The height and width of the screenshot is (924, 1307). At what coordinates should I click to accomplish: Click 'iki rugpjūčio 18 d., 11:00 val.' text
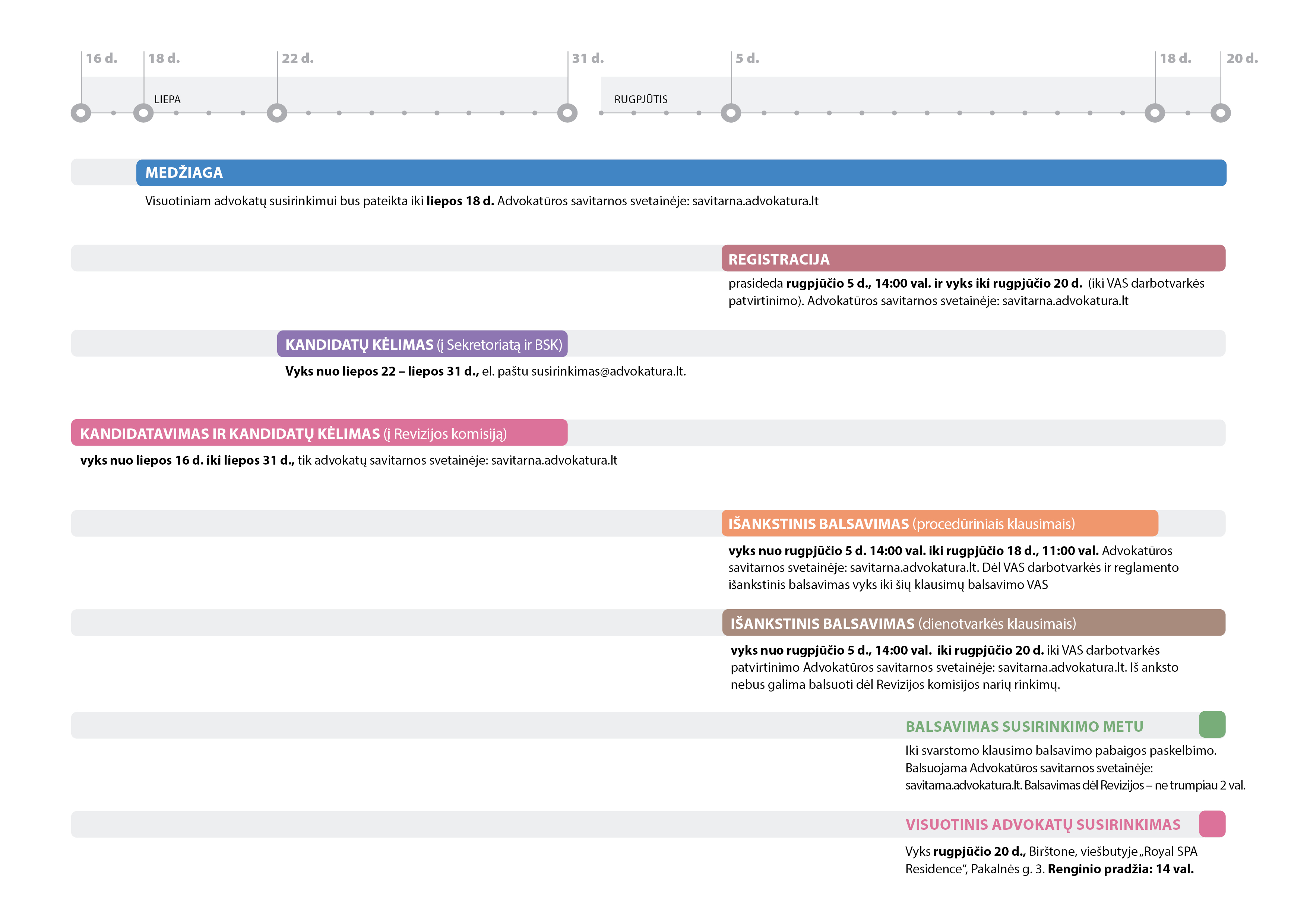pyautogui.click(x=1013, y=551)
